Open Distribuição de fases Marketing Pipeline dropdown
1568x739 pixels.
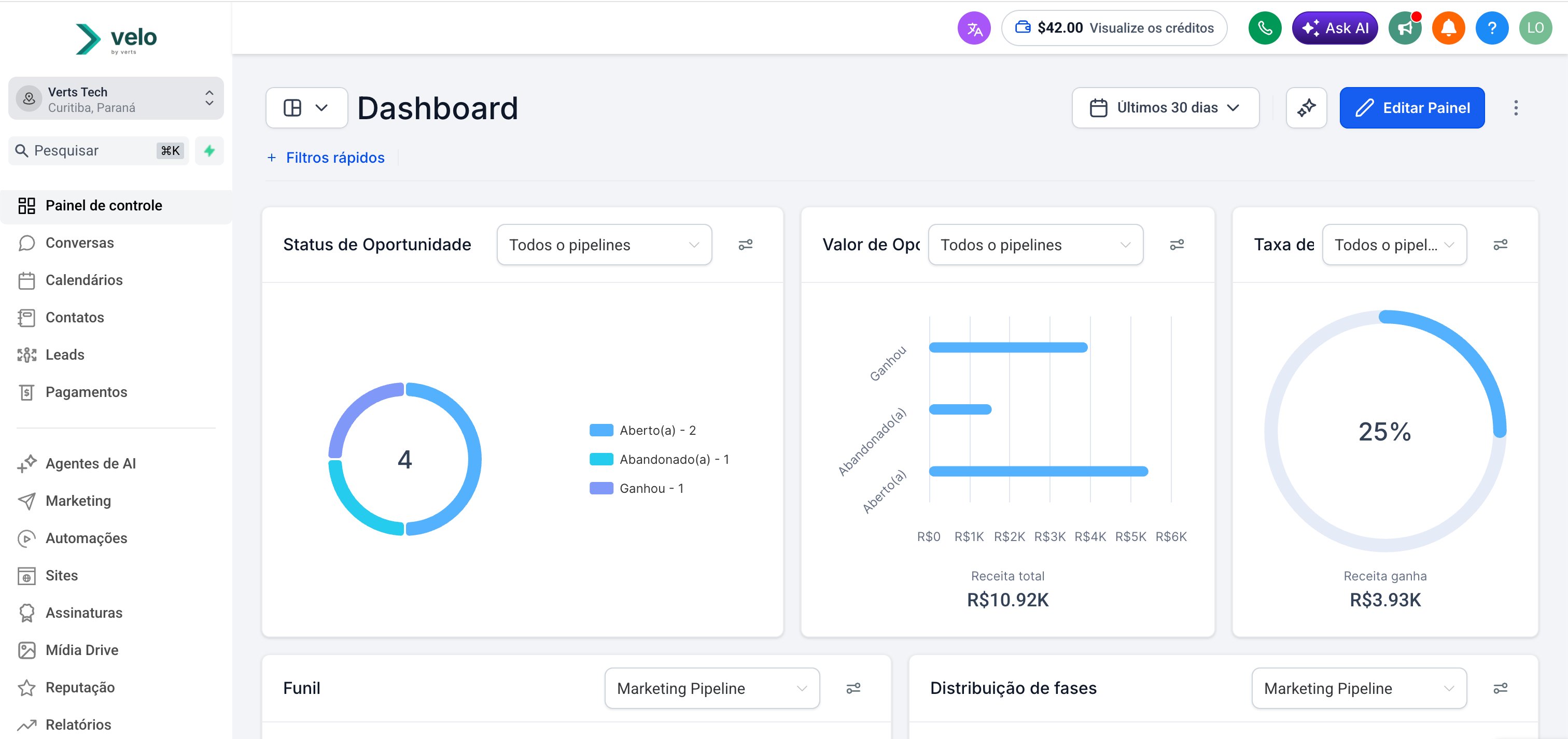pos(1359,688)
